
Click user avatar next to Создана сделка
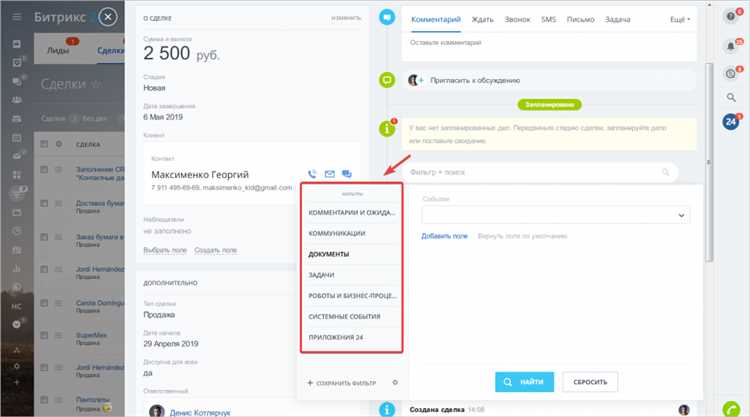[x=684, y=409]
